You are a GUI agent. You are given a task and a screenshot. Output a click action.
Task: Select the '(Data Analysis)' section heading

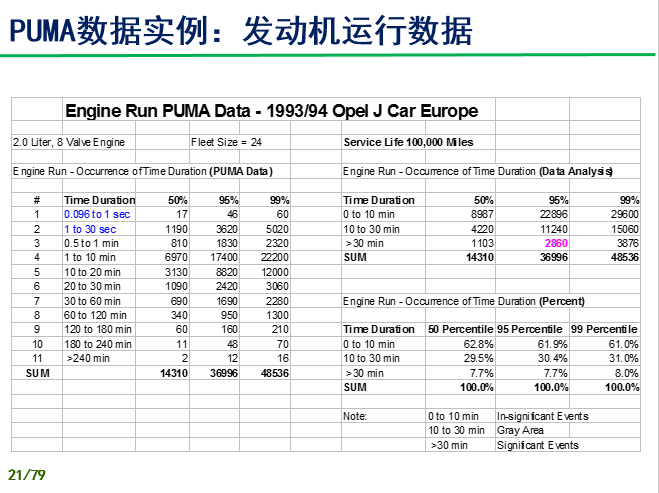click(x=576, y=171)
